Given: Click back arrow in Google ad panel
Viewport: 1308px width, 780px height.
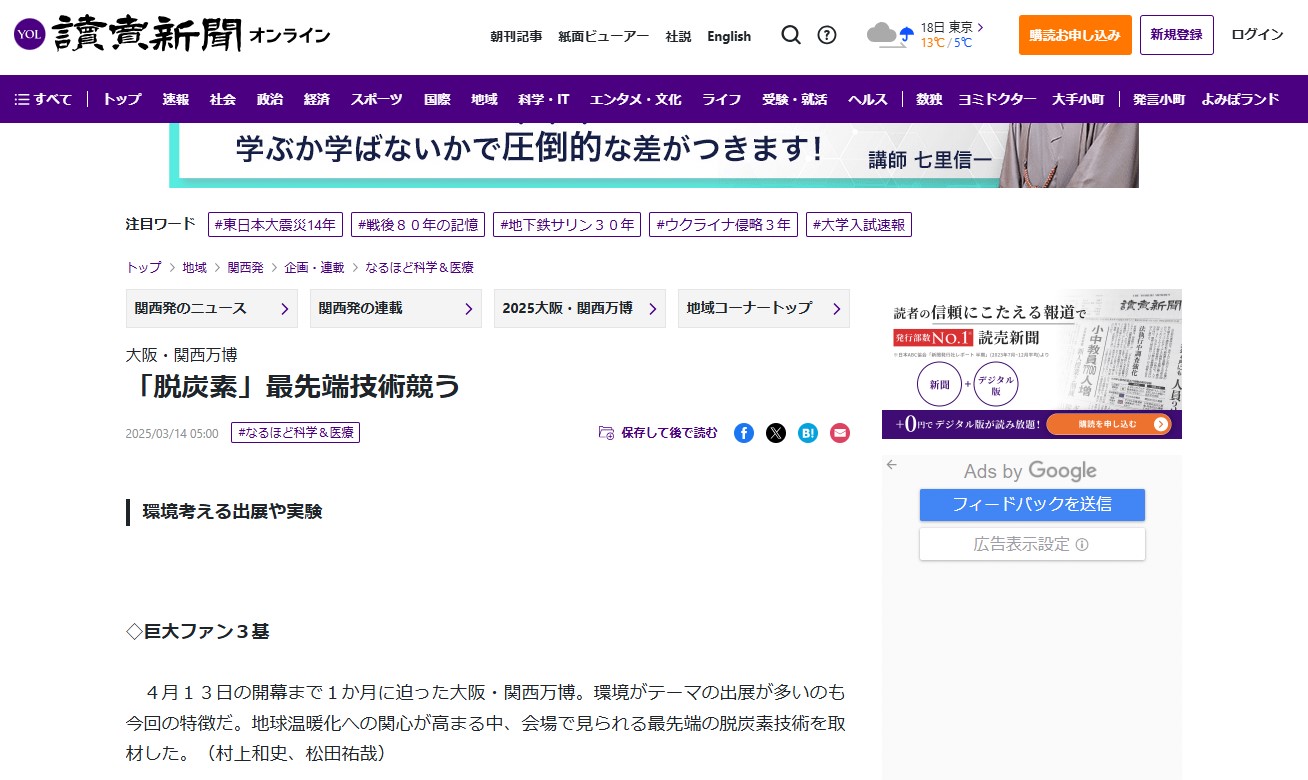Looking at the screenshot, I should [892, 464].
